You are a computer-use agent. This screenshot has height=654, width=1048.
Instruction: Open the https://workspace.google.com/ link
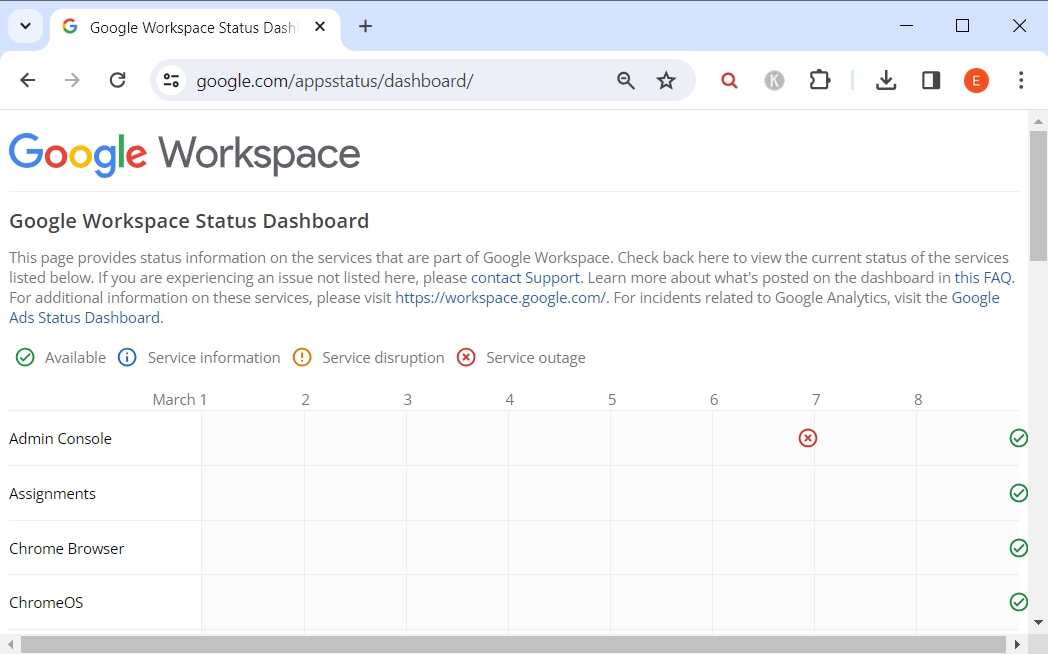(501, 298)
